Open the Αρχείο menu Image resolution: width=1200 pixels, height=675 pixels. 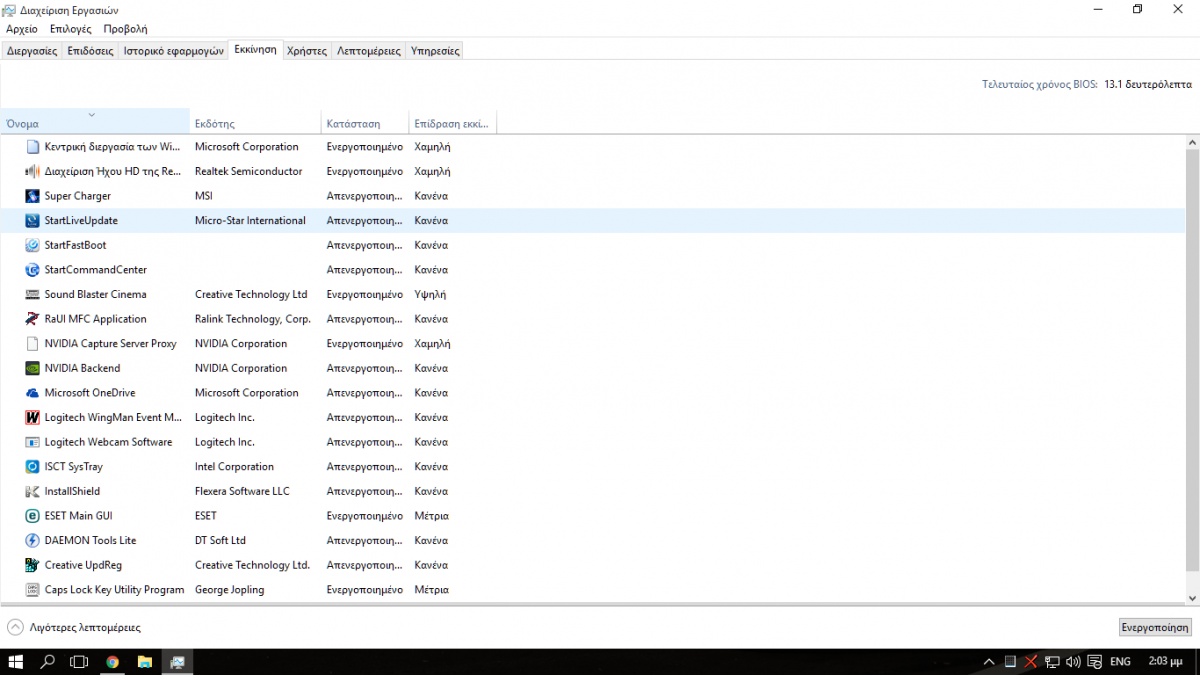point(21,29)
